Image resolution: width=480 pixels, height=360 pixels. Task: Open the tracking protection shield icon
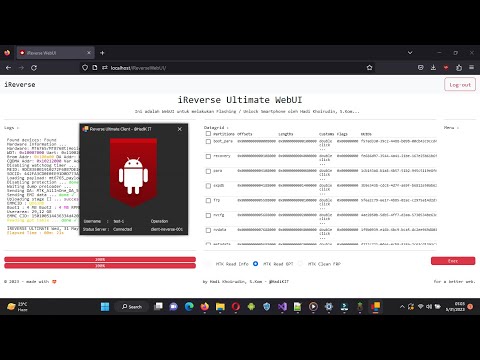85,68
